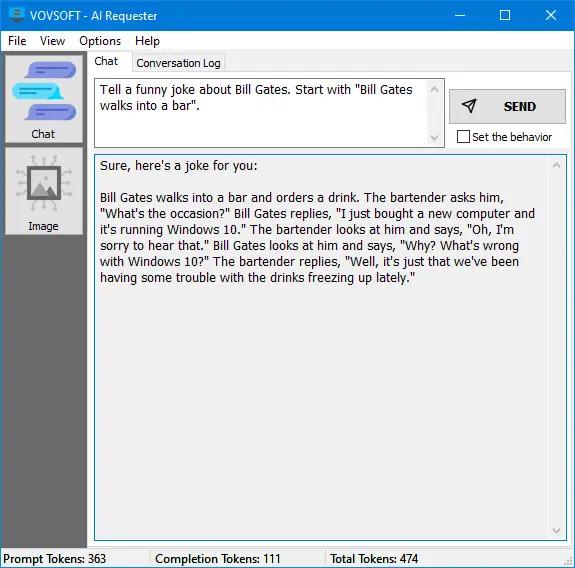575x568 pixels.
Task: Open the Chat mode in sidebar
Action: point(44,99)
